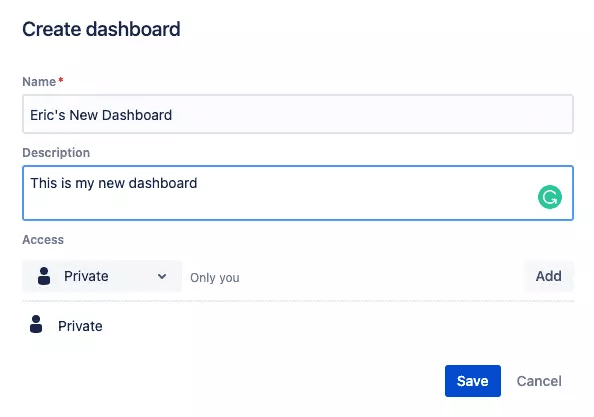Expand the access dropdown chevron arrow
This screenshot has width=594, height=417.
162,276
